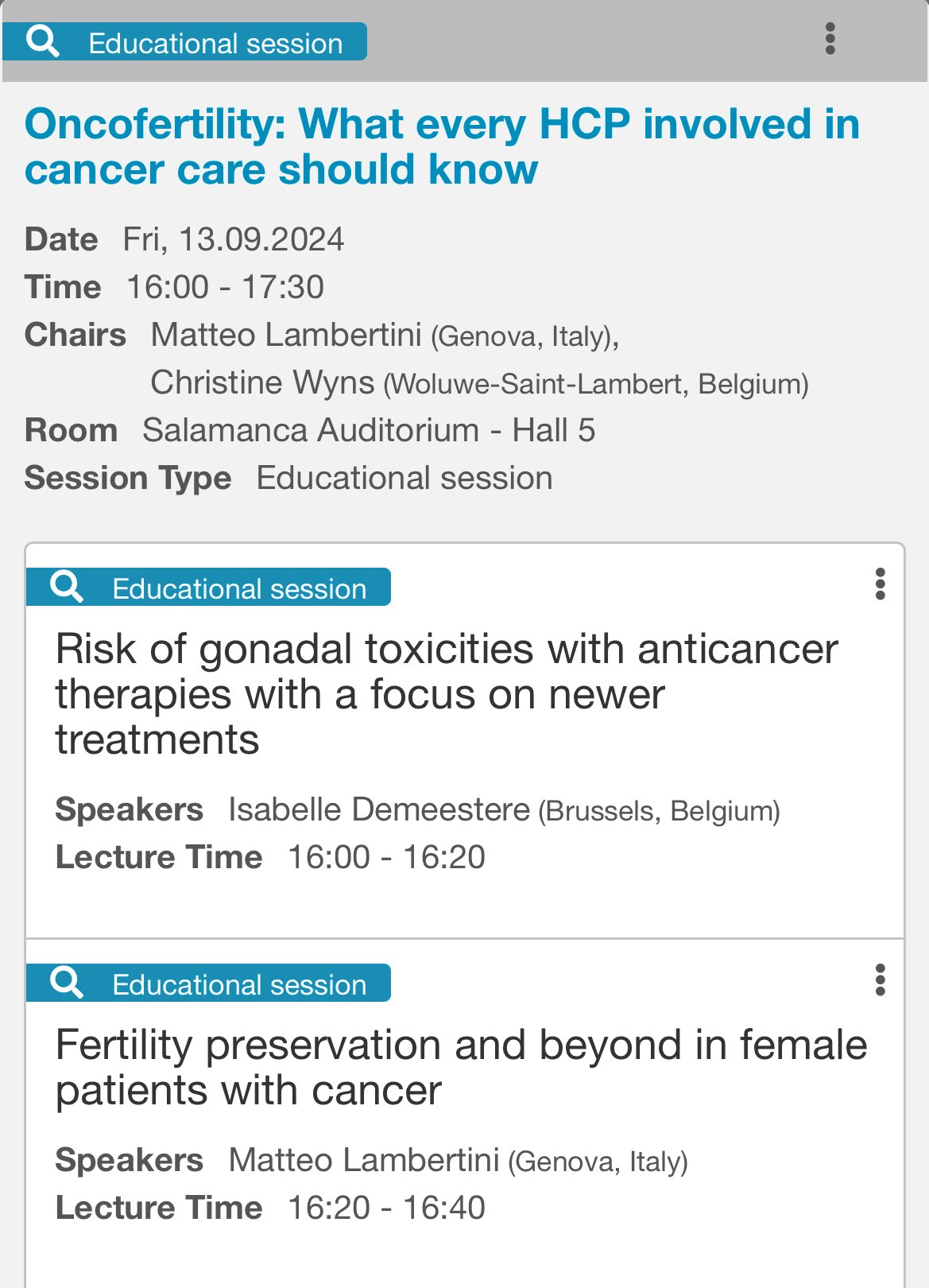Open the Oncofertility session title
The image size is (929, 1288).
pyautogui.click(x=442, y=147)
